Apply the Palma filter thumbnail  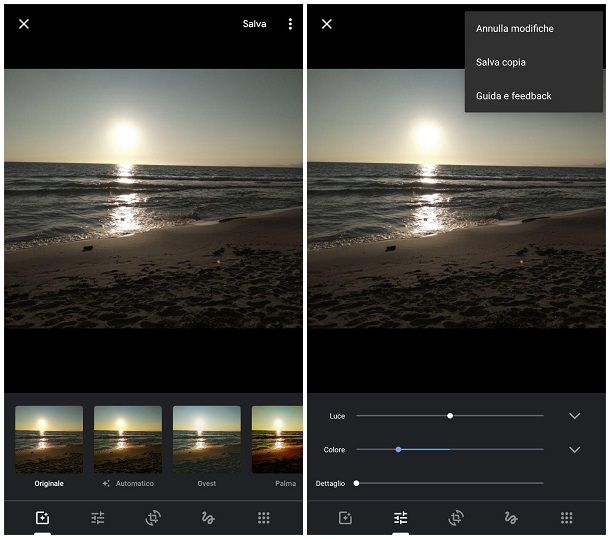tap(277, 439)
